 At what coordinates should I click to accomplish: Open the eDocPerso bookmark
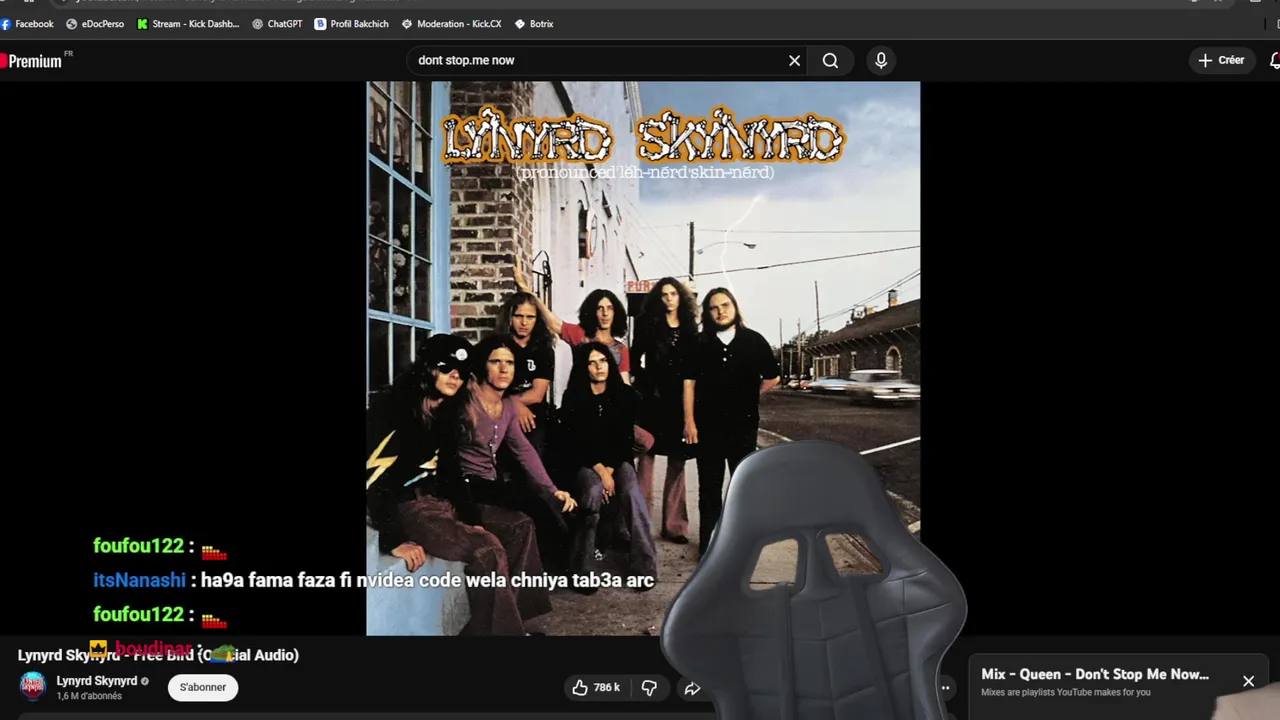(95, 24)
